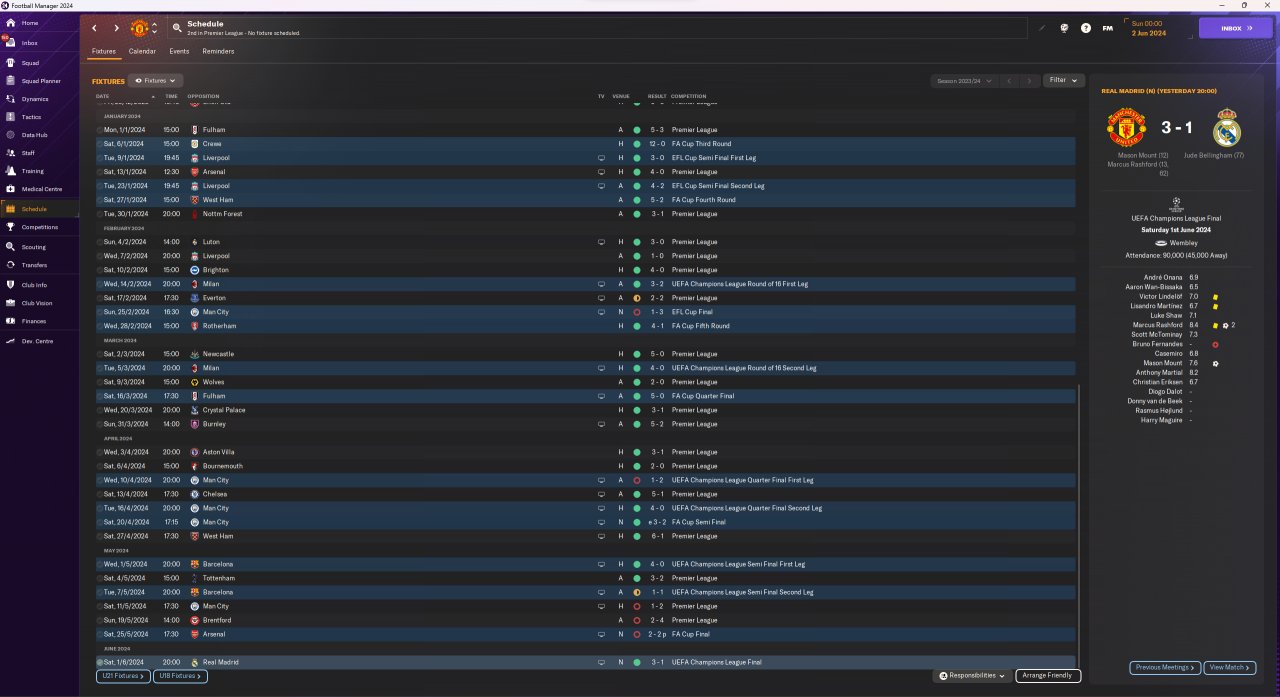Click the back navigation arrow
This screenshot has width=1280, height=697.
[95, 28]
